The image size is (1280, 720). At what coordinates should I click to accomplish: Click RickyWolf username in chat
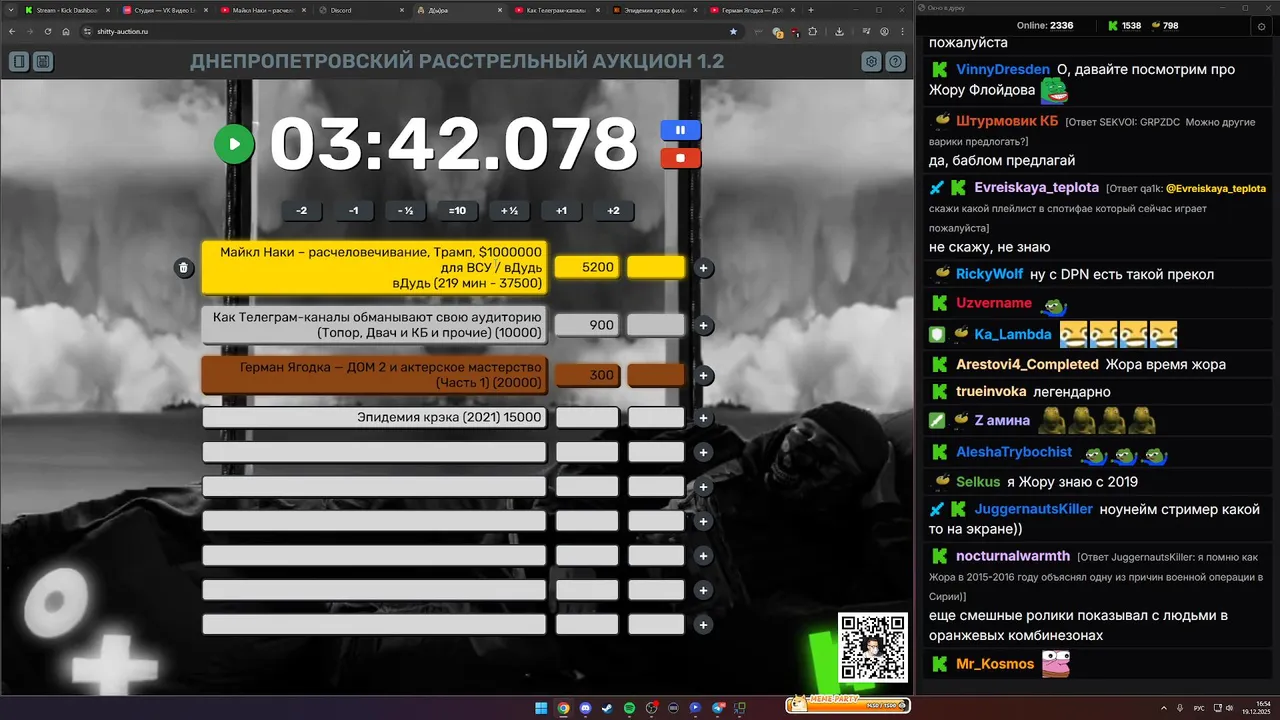pos(989,274)
